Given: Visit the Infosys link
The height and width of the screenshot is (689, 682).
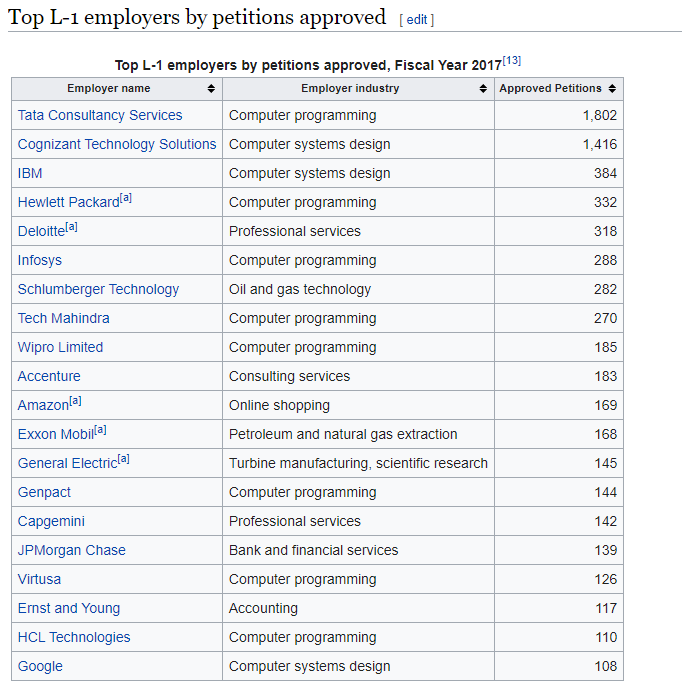Looking at the screenshot, I should (40, 260).
